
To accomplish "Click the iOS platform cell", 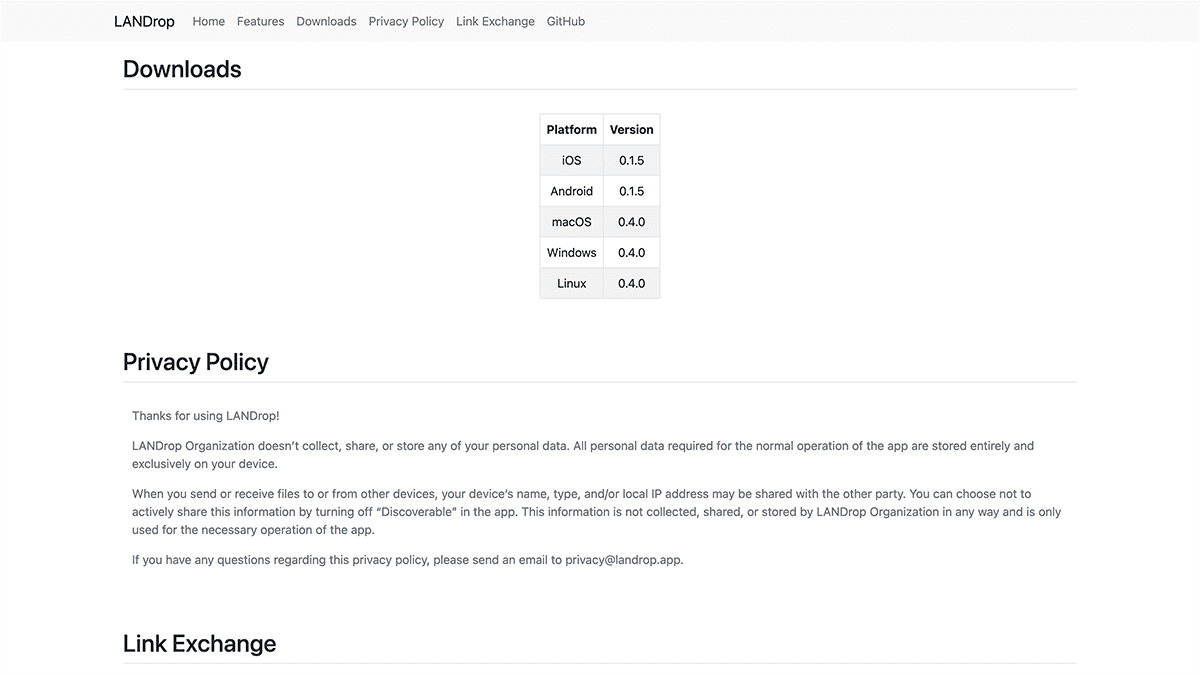I will tap(571, 160).
